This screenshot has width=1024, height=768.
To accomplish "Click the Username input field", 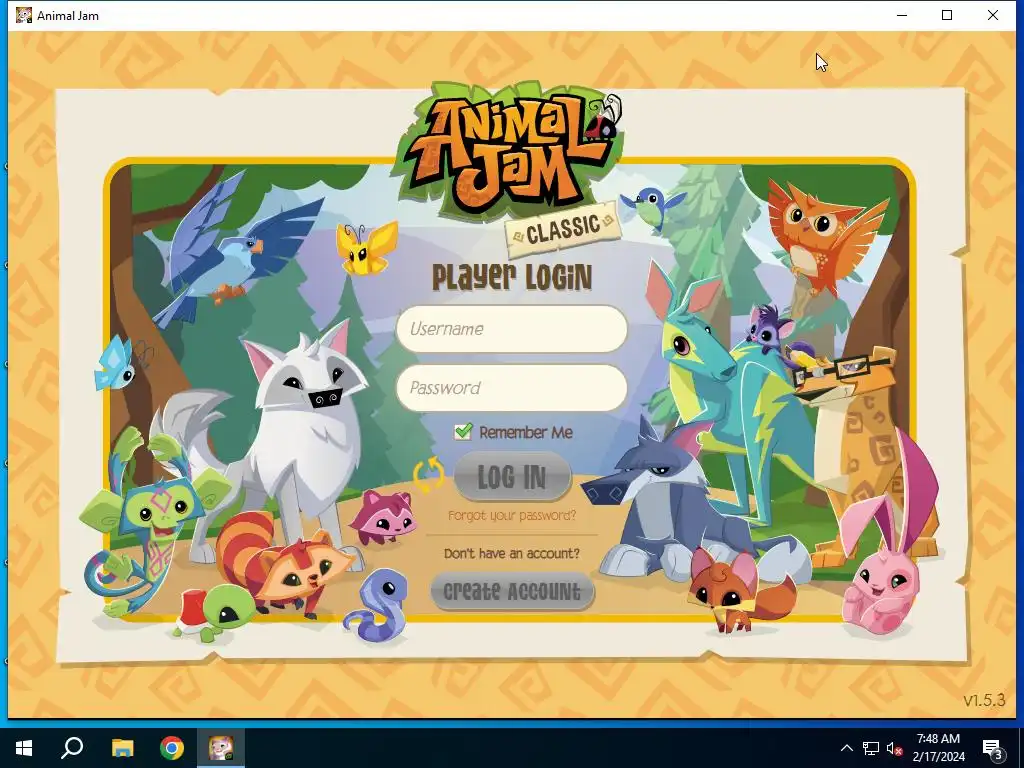I will coord(511,328).
